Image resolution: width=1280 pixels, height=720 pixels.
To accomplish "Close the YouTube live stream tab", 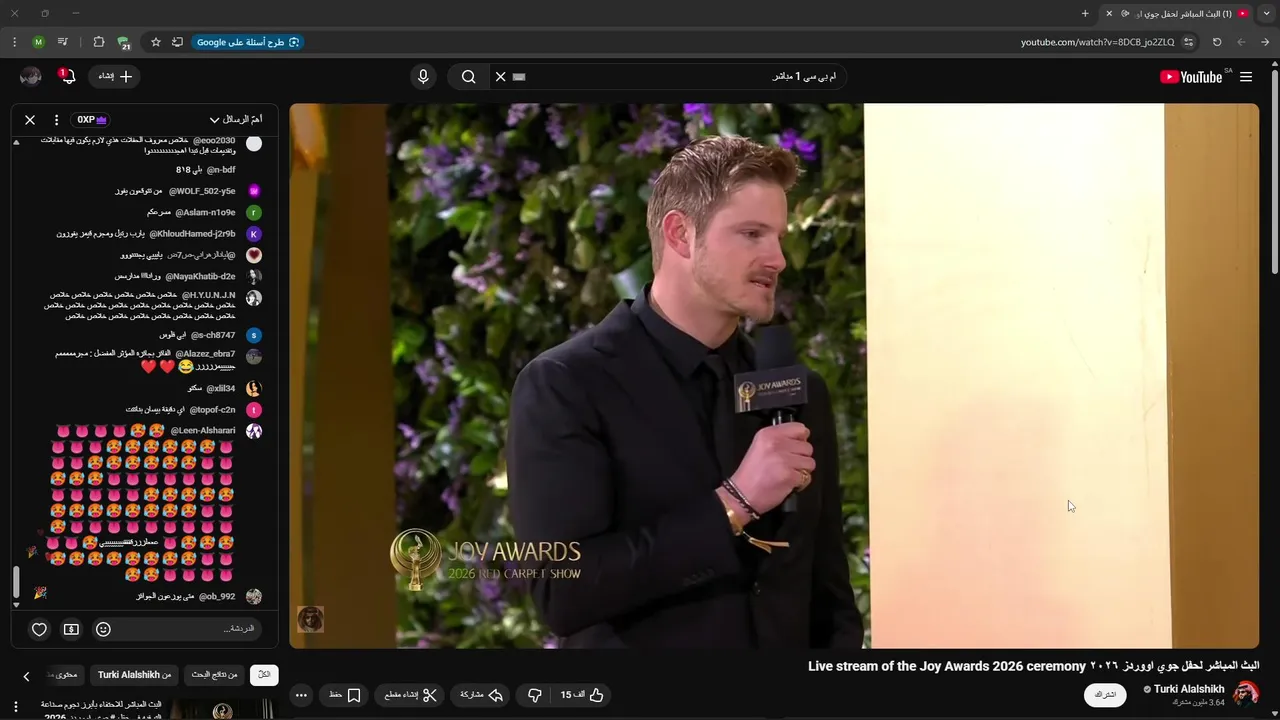I will (x=1108, y=13).
